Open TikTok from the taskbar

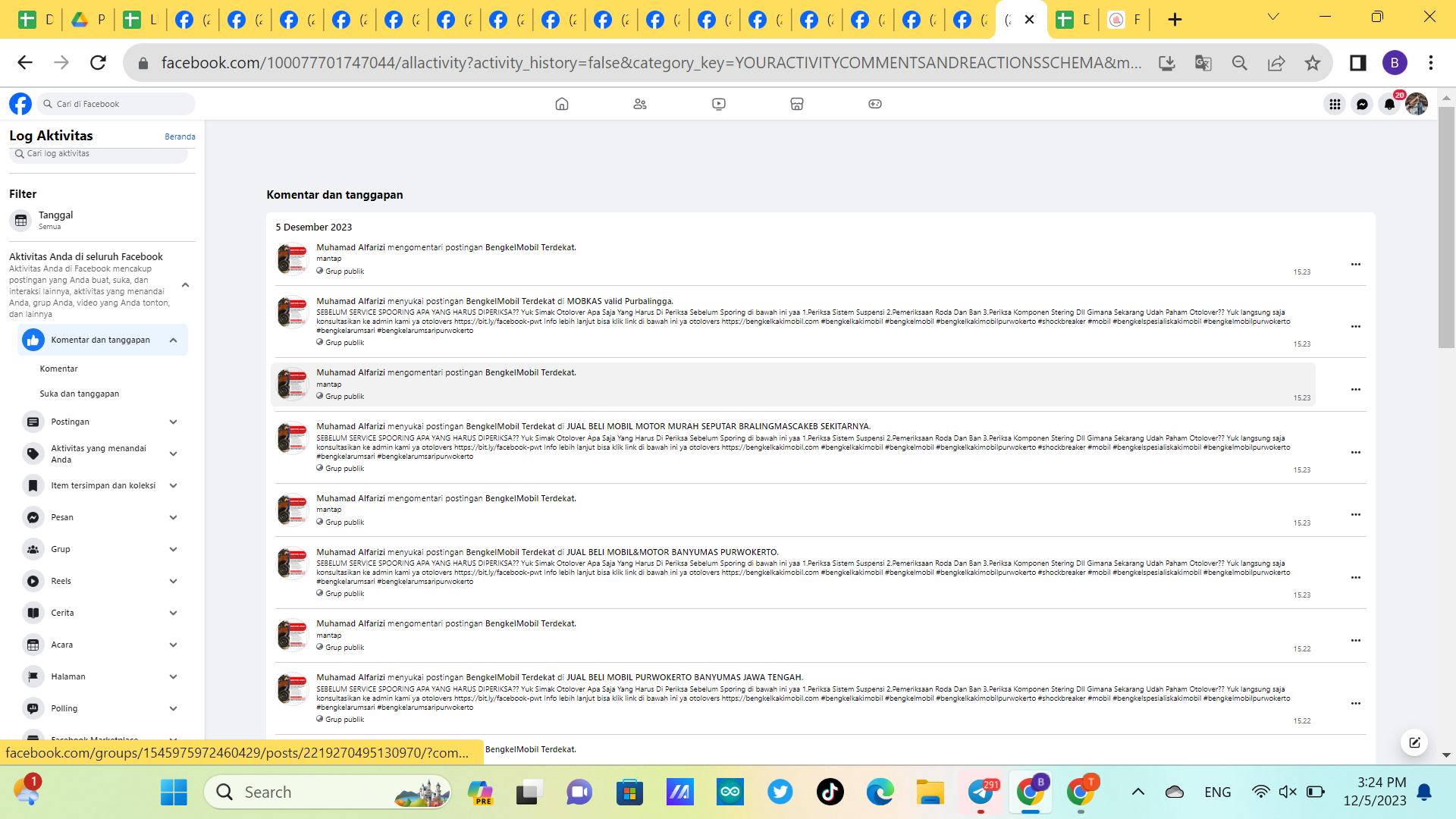pyautogui.click(x=830, y=792)
